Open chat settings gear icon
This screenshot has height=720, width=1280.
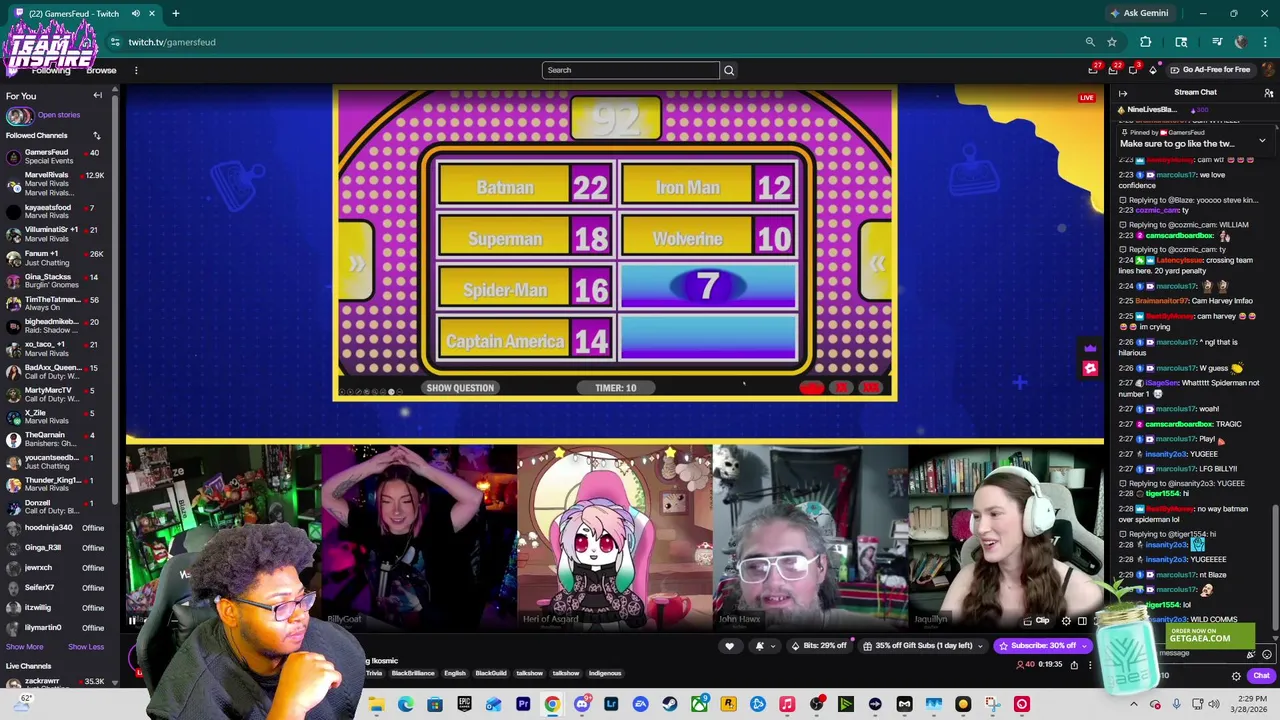(1236, 676)
